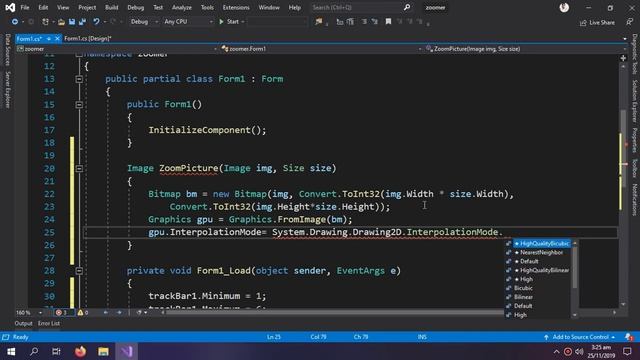Click the Undo arrow icon
This screenshot has width=640, height=360.
96,22
